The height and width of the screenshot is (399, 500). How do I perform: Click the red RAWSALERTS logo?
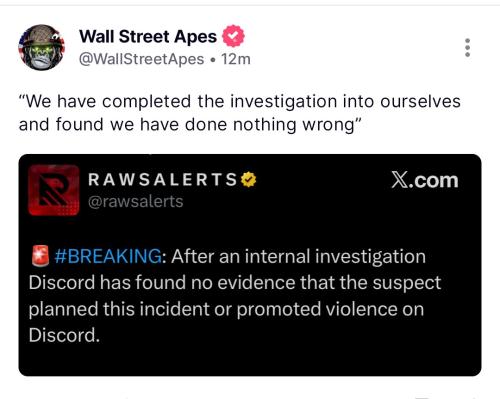54,190
